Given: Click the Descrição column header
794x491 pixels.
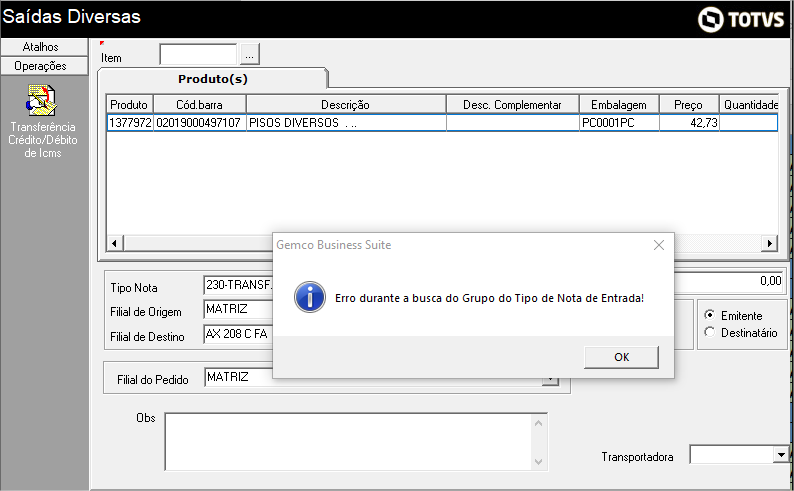Looking at the screenshot, I should [x=346, y=104].
